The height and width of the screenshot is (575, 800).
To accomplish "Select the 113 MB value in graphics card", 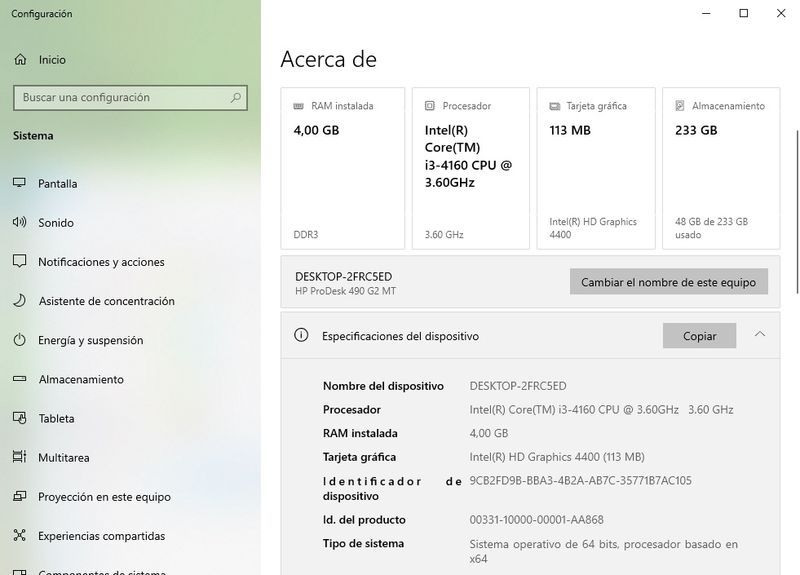I will 570,130.
